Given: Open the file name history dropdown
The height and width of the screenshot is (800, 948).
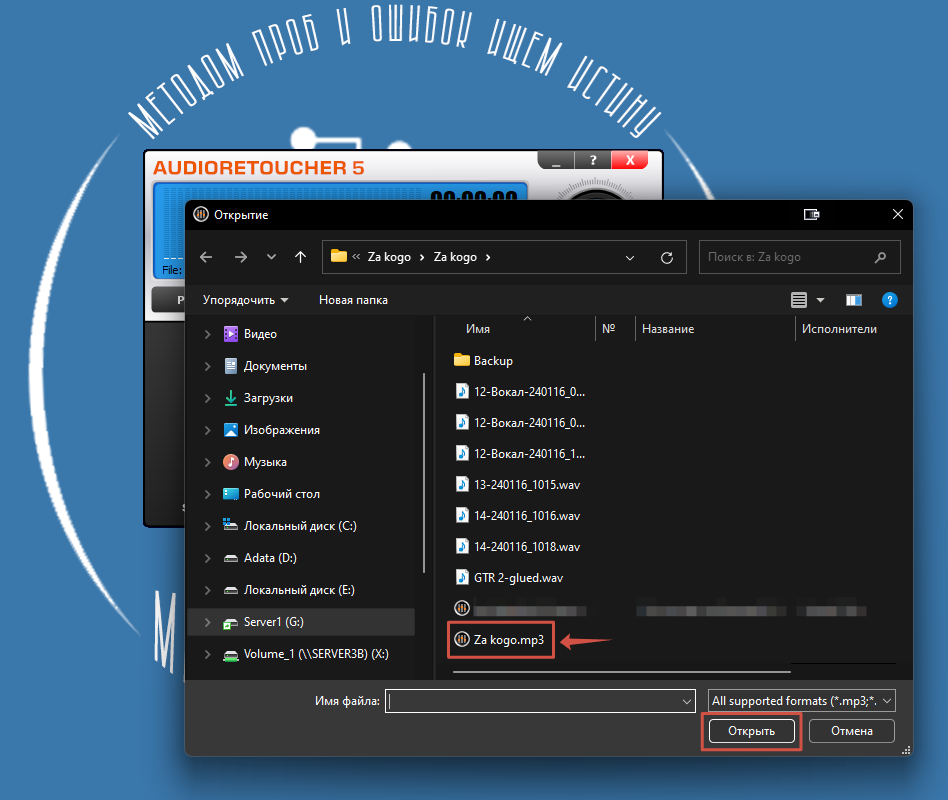Looking at the screenshot, I should click(687, 701).
